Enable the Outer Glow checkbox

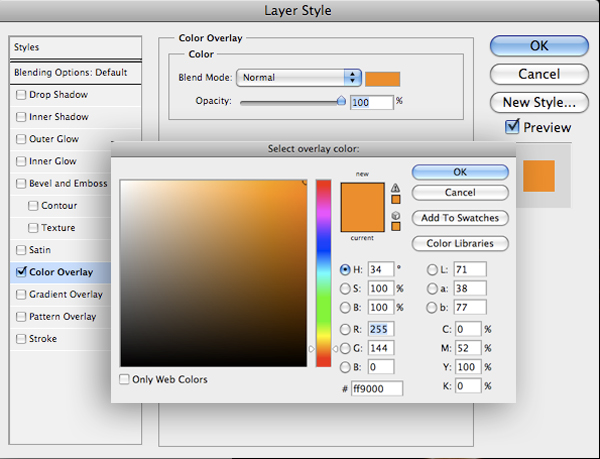(x=21, y=139)
